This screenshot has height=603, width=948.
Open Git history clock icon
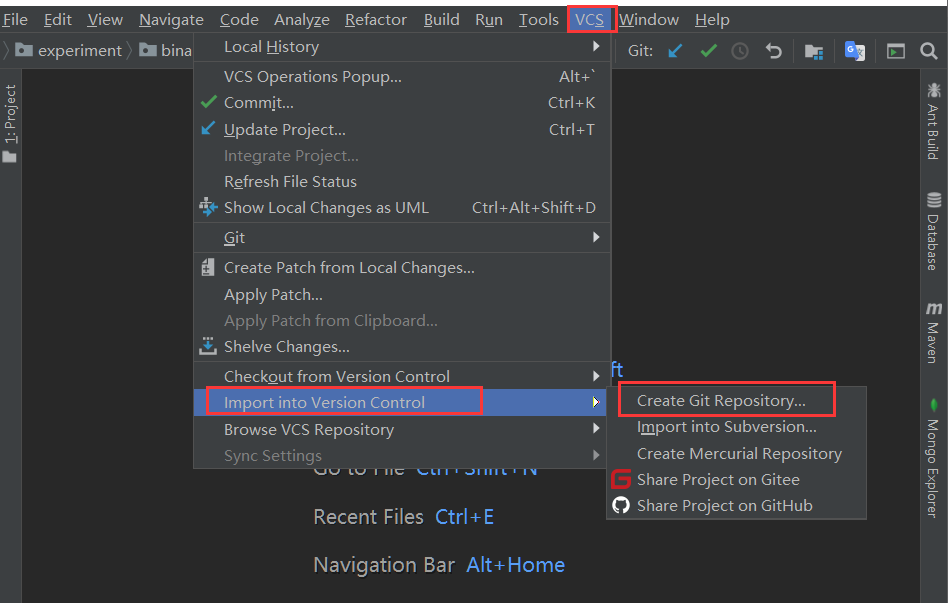point(740,51)
